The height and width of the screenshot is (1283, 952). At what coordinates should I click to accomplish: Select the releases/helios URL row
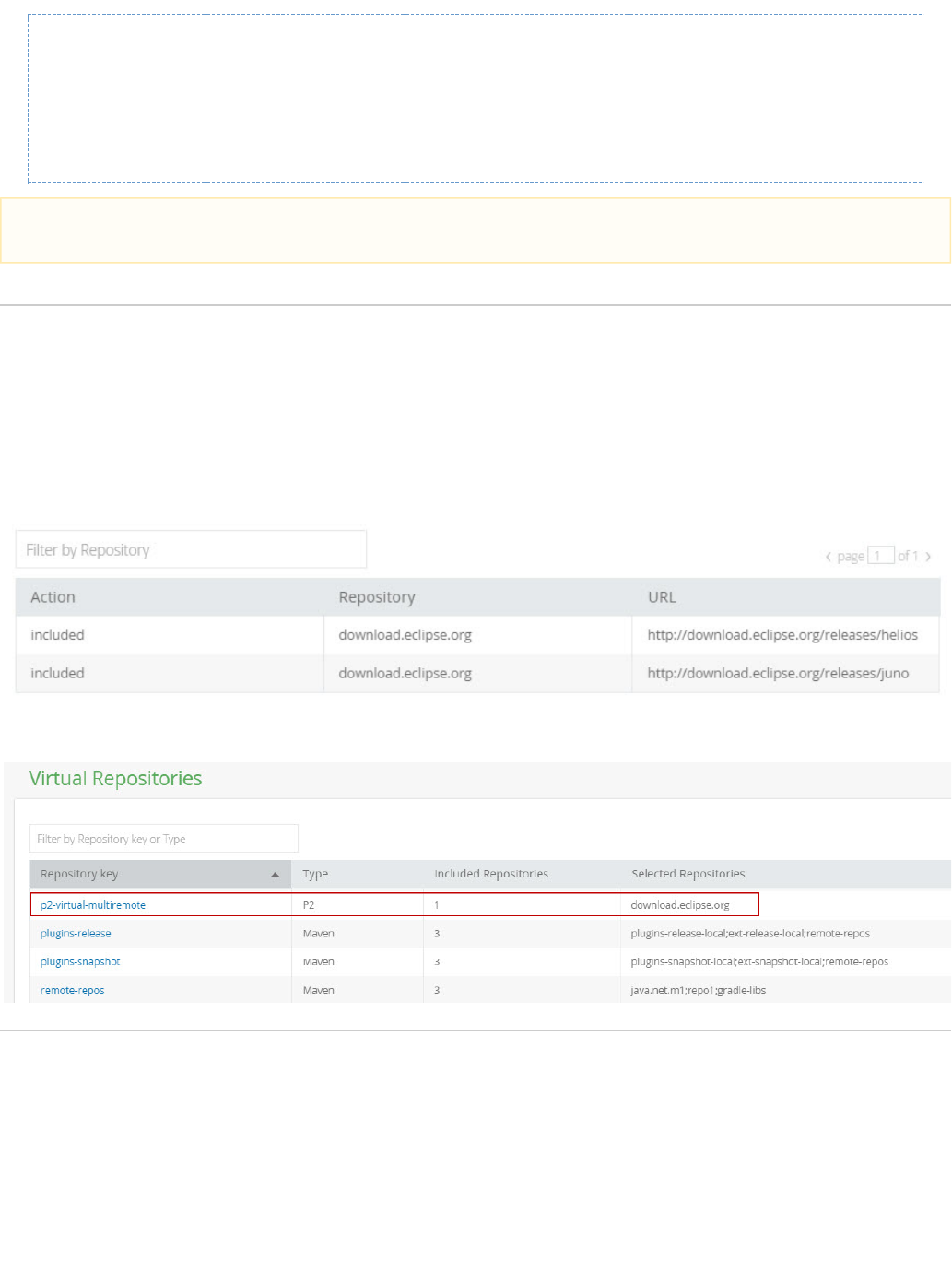point(782,635)
